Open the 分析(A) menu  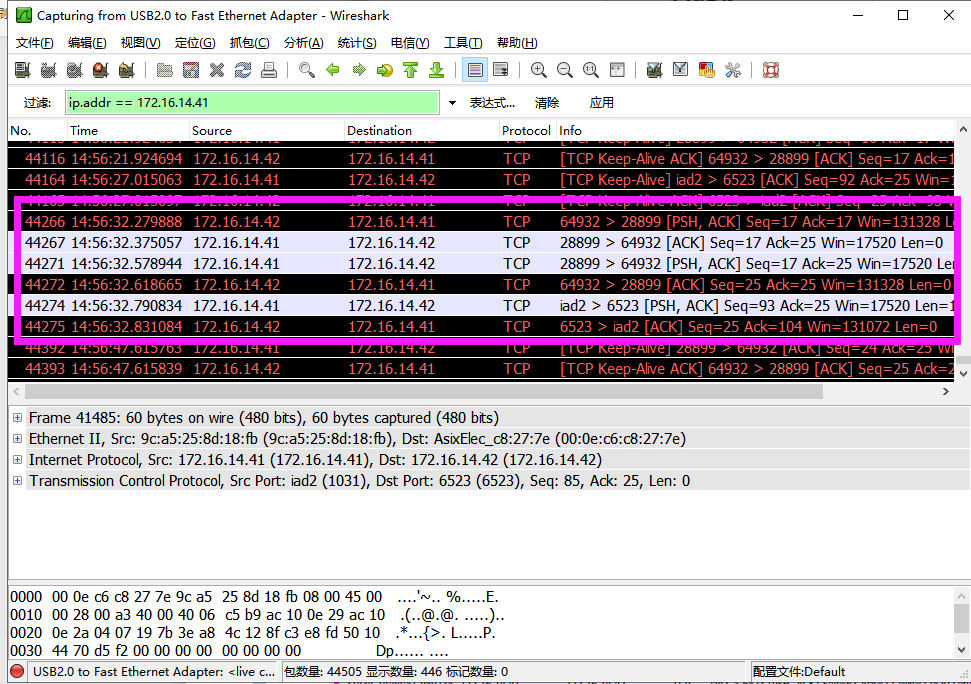pos(303,43)
